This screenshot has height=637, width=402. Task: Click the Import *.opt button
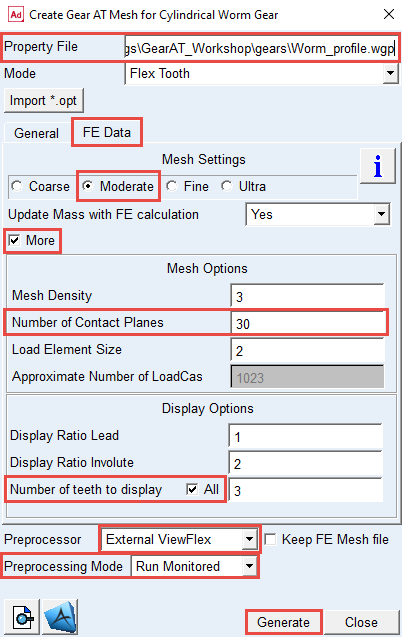[43, 100]
